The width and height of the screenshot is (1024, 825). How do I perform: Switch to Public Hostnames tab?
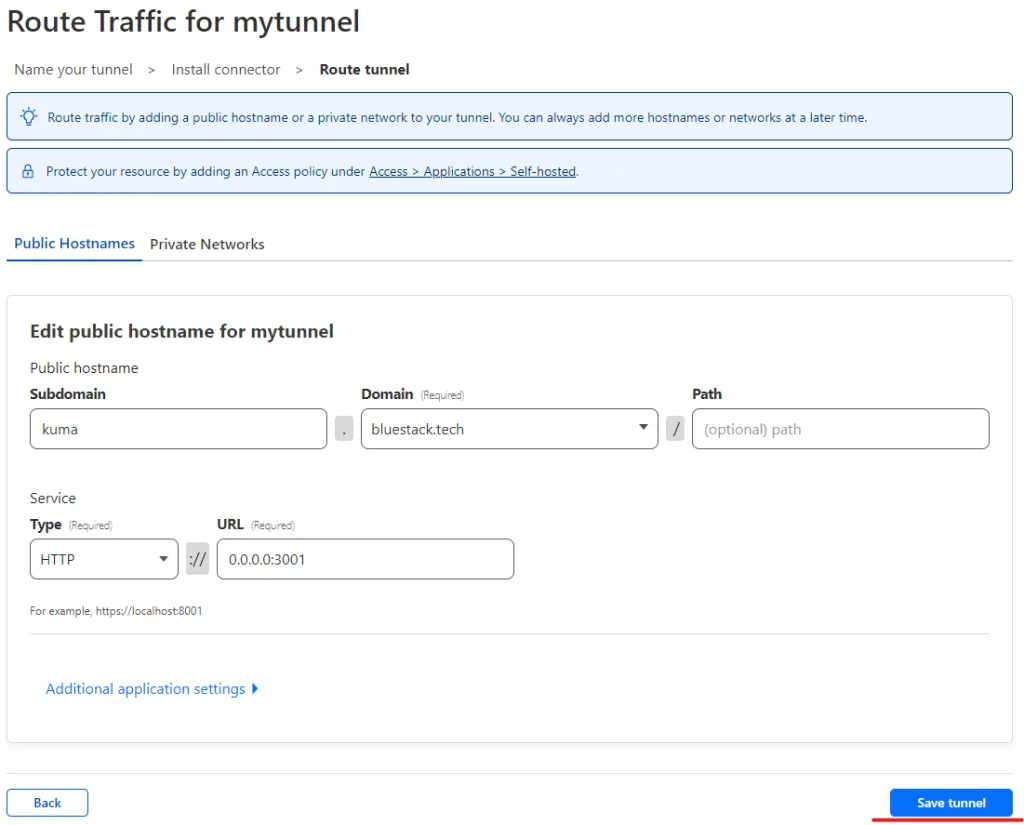click(74, 244)
